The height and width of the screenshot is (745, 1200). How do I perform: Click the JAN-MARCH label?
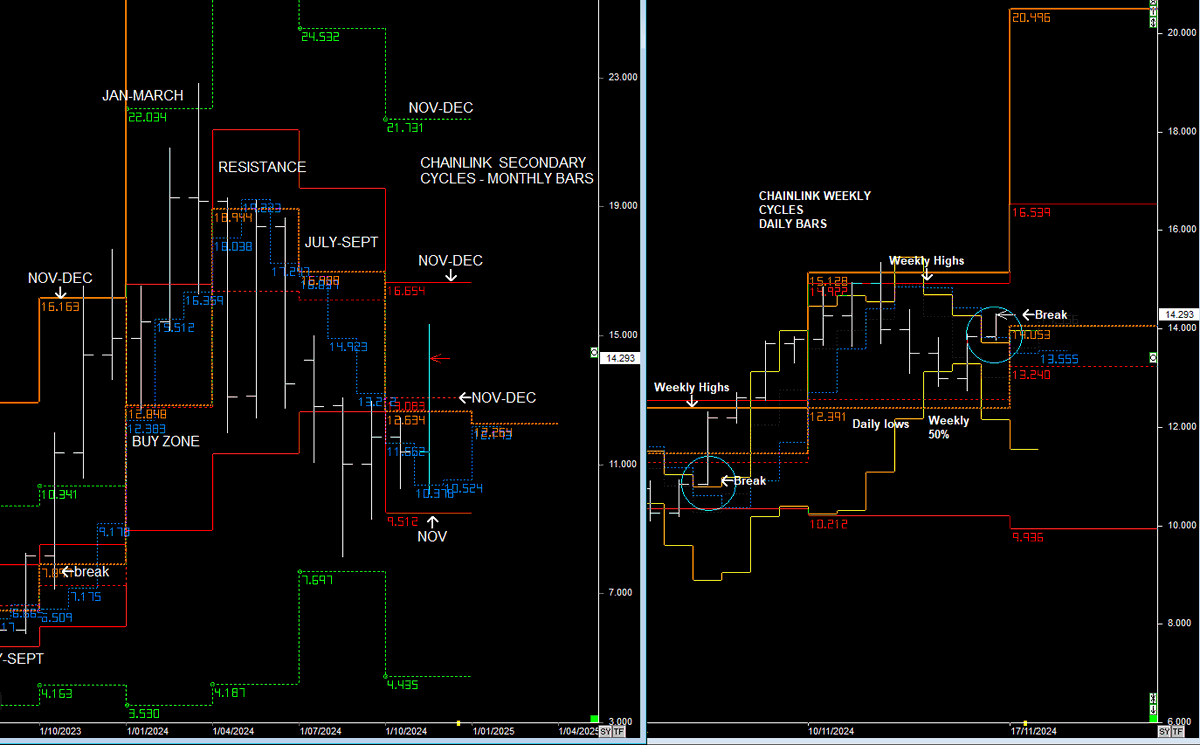click(143, 96)
